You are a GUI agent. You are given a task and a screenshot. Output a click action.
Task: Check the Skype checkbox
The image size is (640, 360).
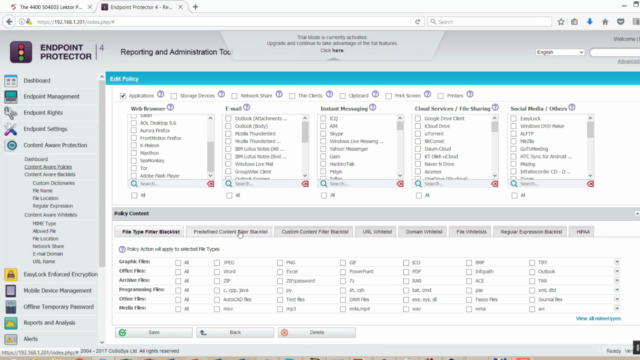point(323,134)
